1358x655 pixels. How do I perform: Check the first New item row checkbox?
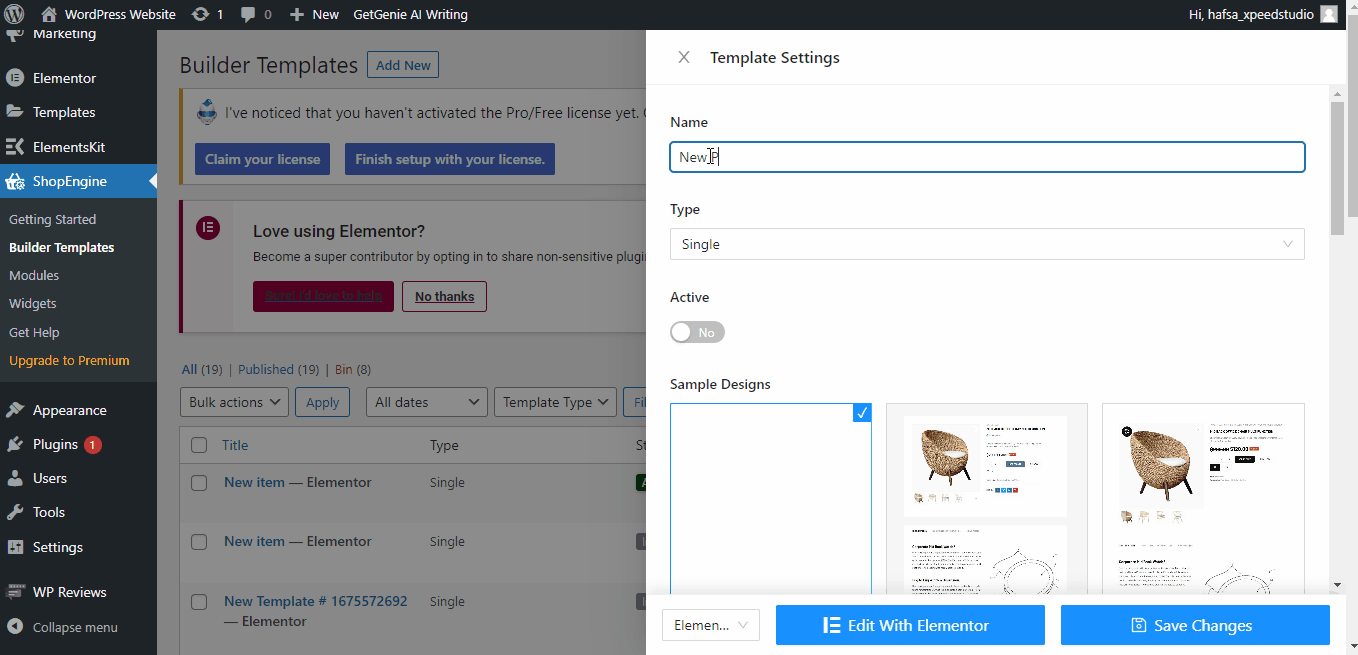pyautogui.click(x=199, y=482)
